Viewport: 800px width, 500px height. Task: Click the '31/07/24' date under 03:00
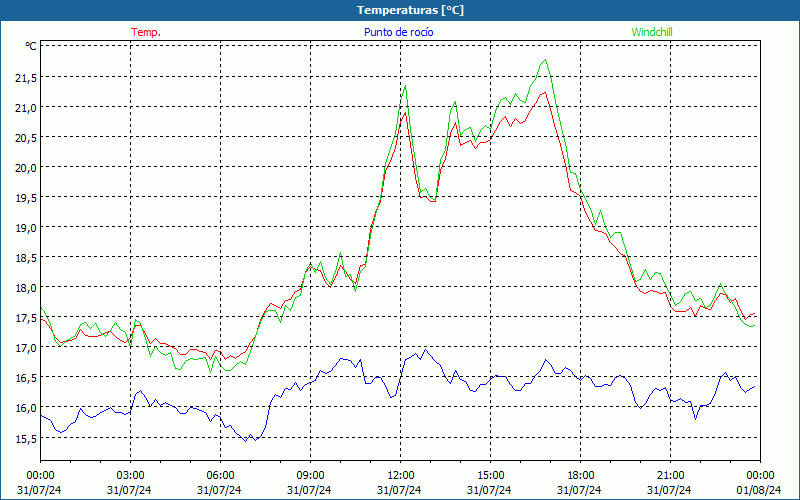coord(130,490)
